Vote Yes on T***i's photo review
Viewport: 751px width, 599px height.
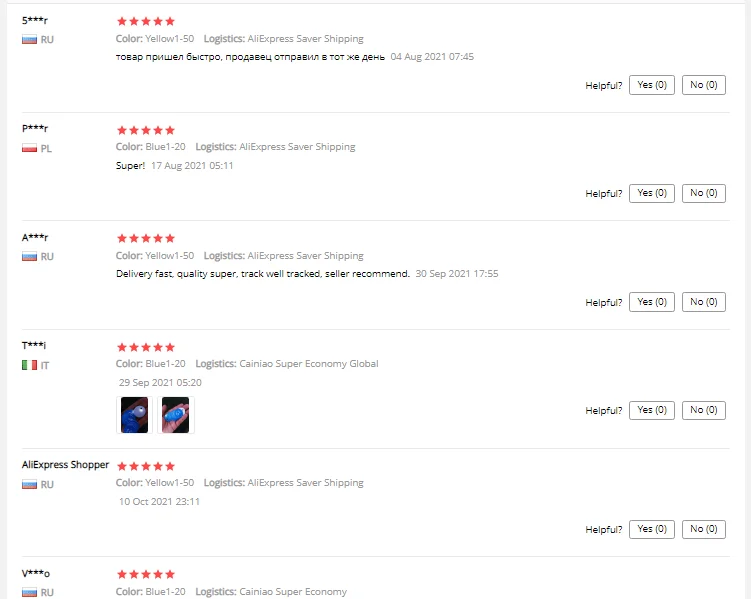[652, 410]
